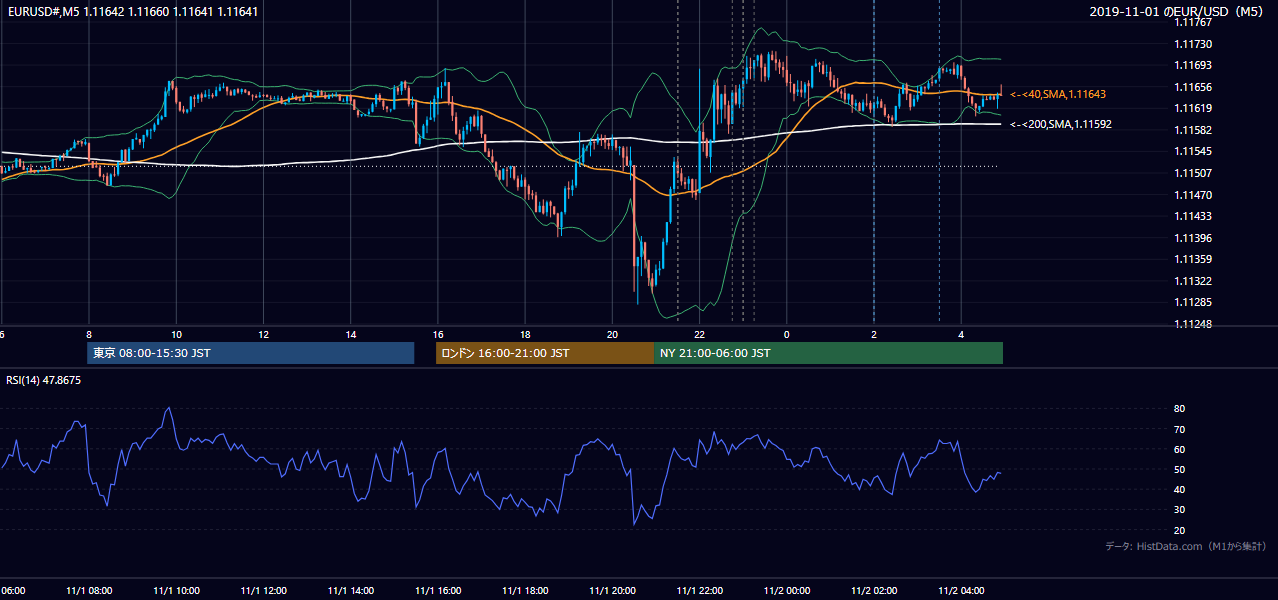Click the 1.11285 price axis label
Viewport: 1278px width, 600px height.
(1192, 303)
